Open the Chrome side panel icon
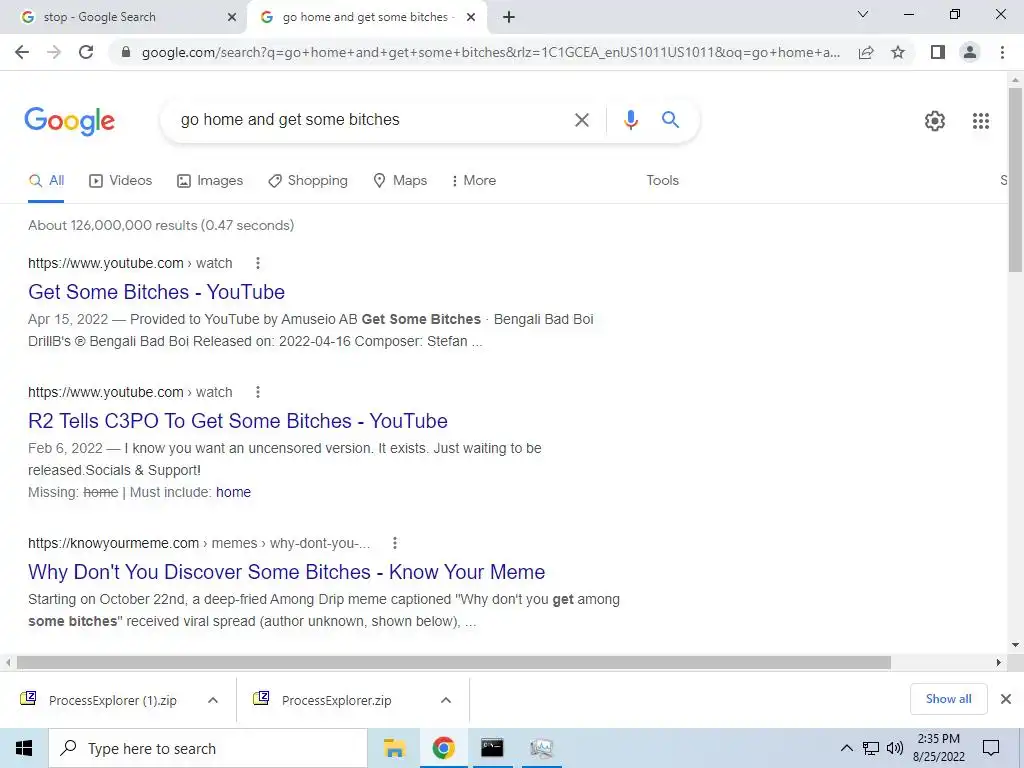 coord(938,52)
